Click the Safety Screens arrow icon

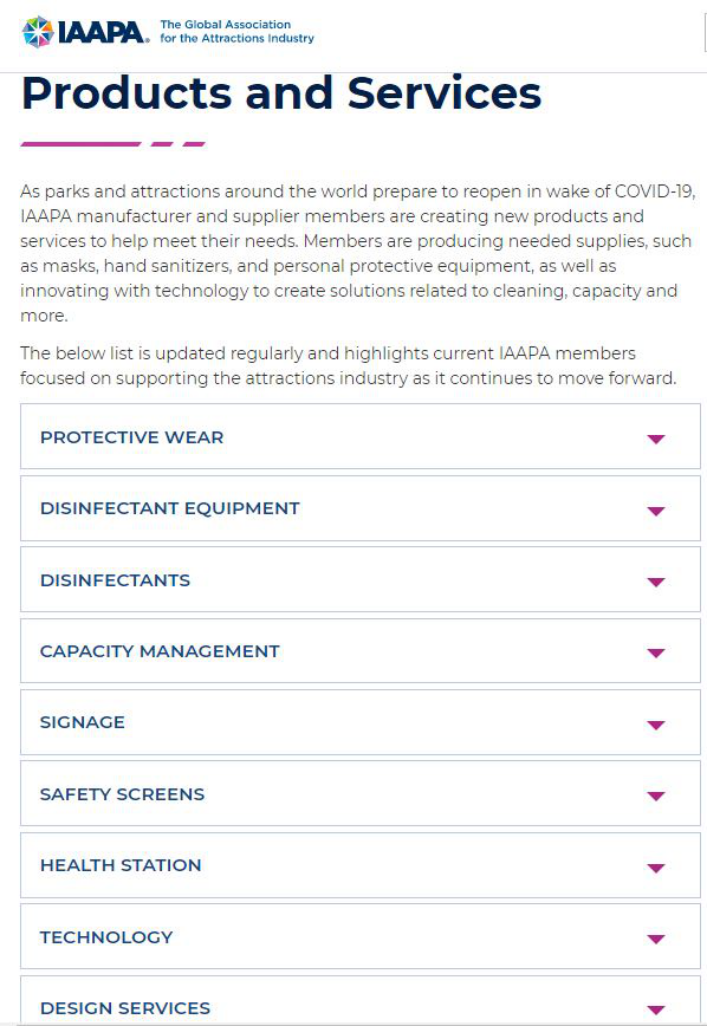(656, 796)
